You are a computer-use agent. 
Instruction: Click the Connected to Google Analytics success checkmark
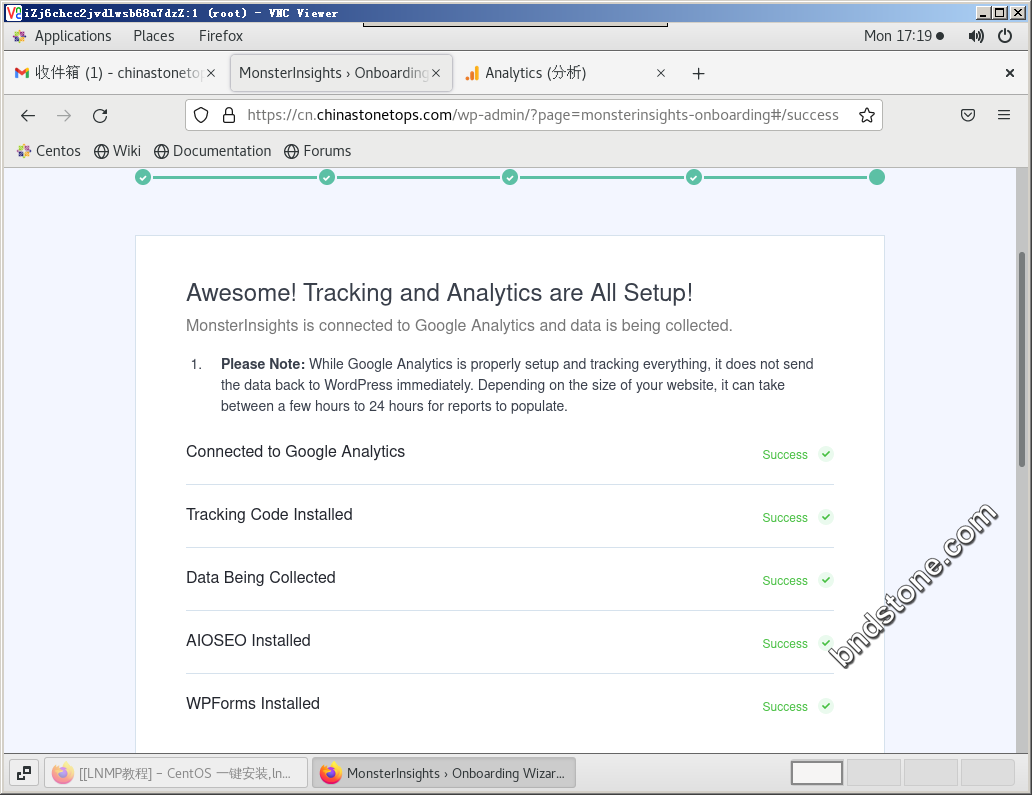click(826, 454)
